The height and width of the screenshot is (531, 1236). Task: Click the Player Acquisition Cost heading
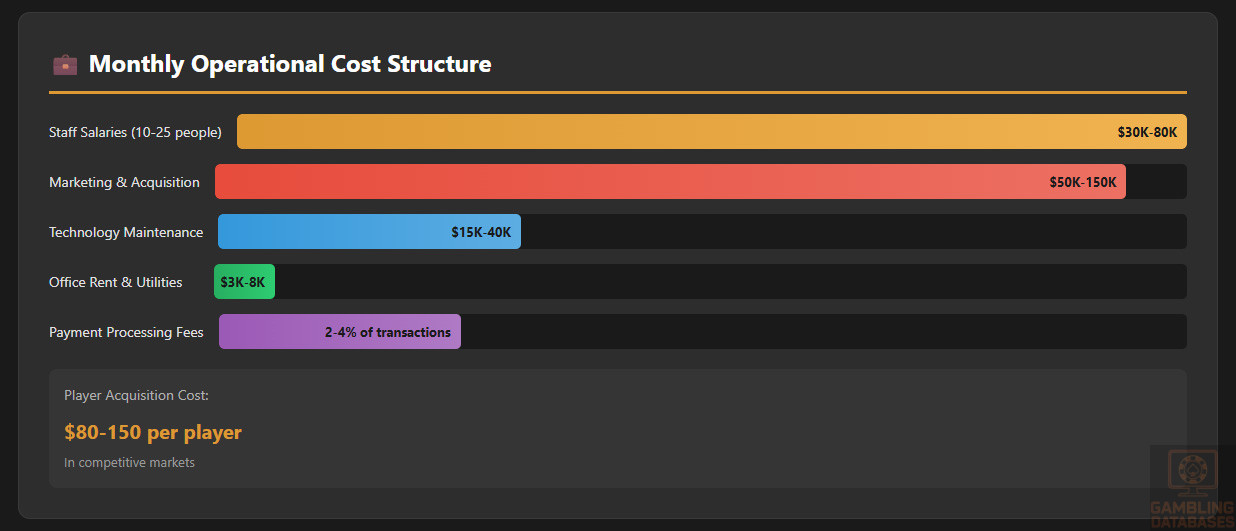pos(136,395)
